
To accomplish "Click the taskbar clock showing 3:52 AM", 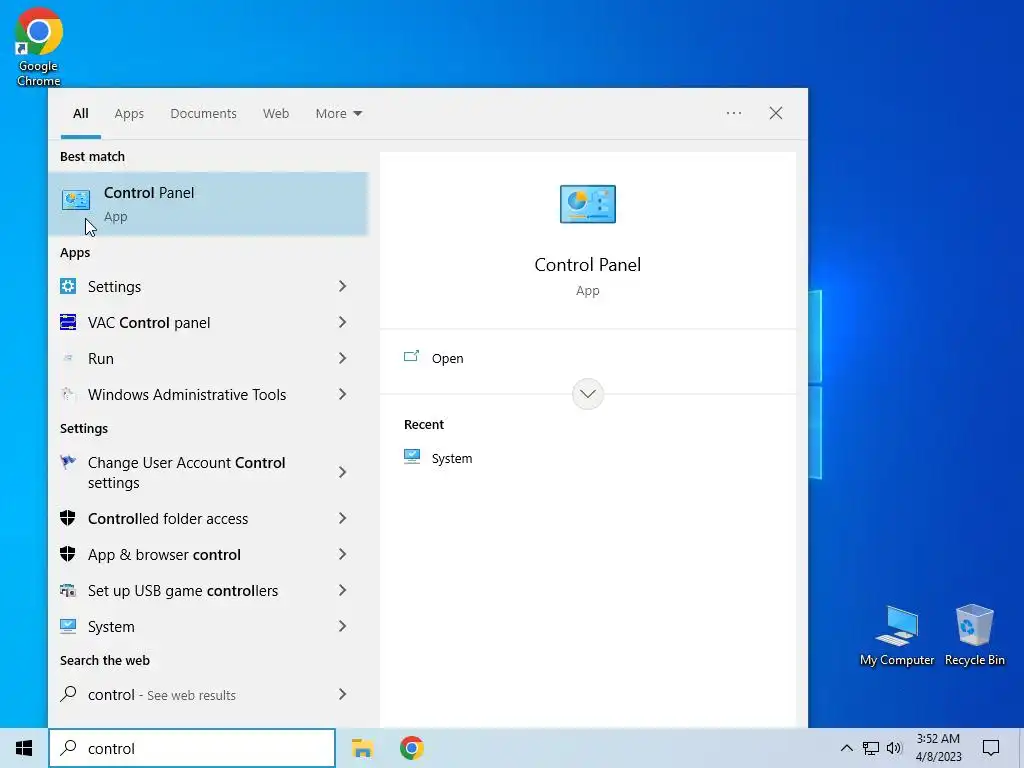I will (x=938, y=748).
